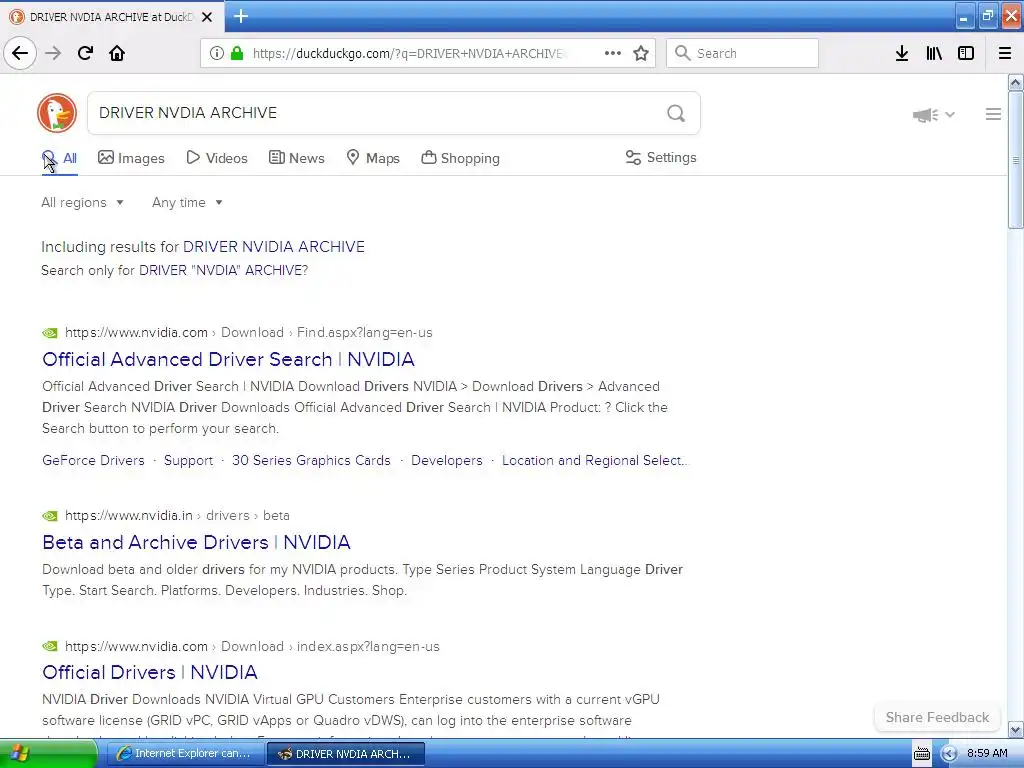Bookmark this page with the star icon
1024x768 pixels.
coord(641,53)
